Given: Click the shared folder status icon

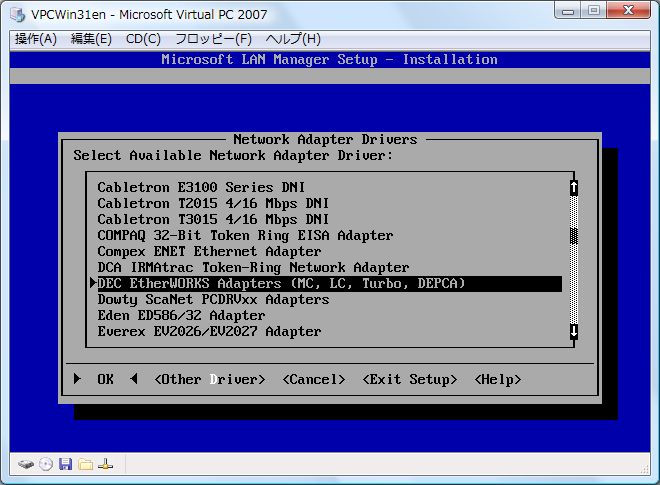Looking at the screenshot, I should coord(85,464).
